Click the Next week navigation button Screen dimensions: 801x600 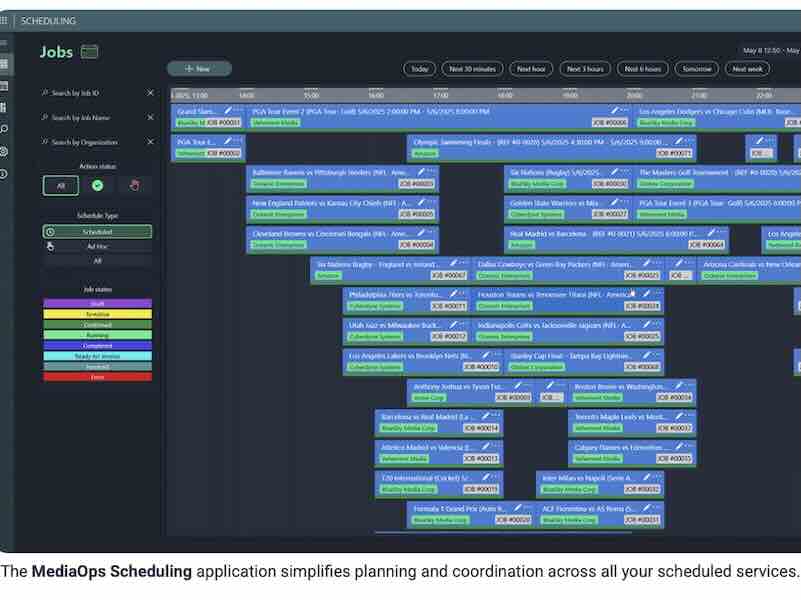(747, 68)
